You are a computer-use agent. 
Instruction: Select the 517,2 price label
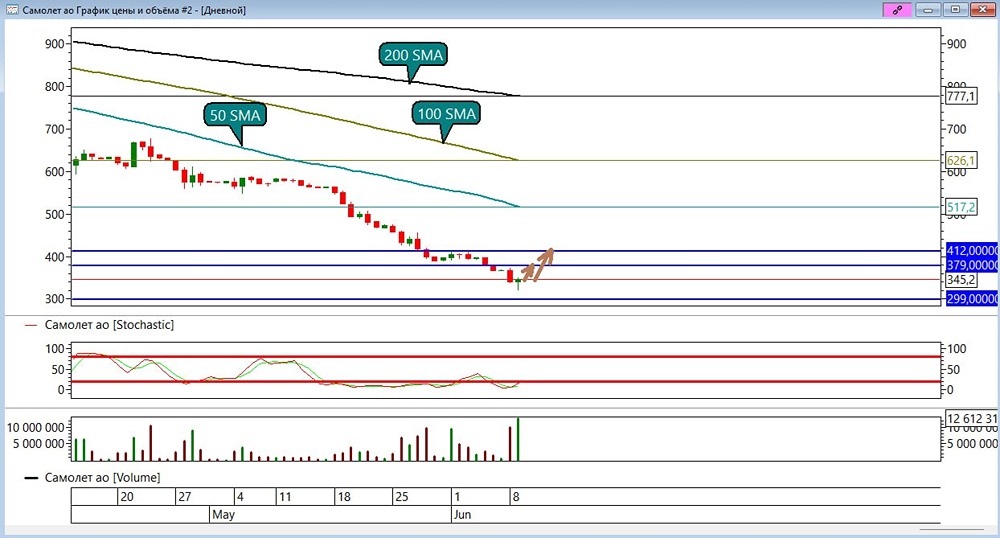[x=960, y=207]
